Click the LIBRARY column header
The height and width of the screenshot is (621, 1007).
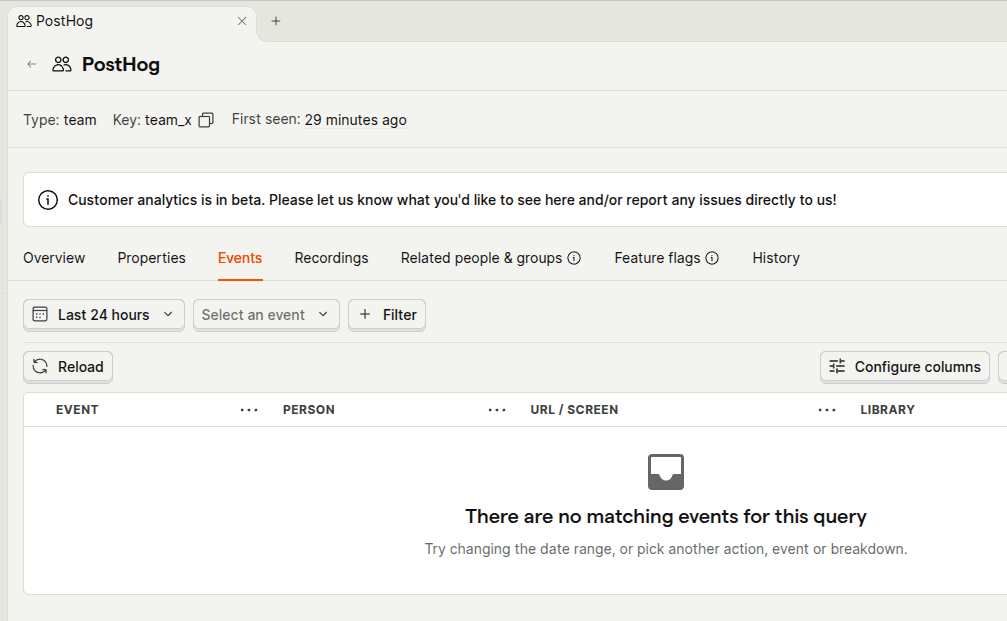[x=888, y=410]
